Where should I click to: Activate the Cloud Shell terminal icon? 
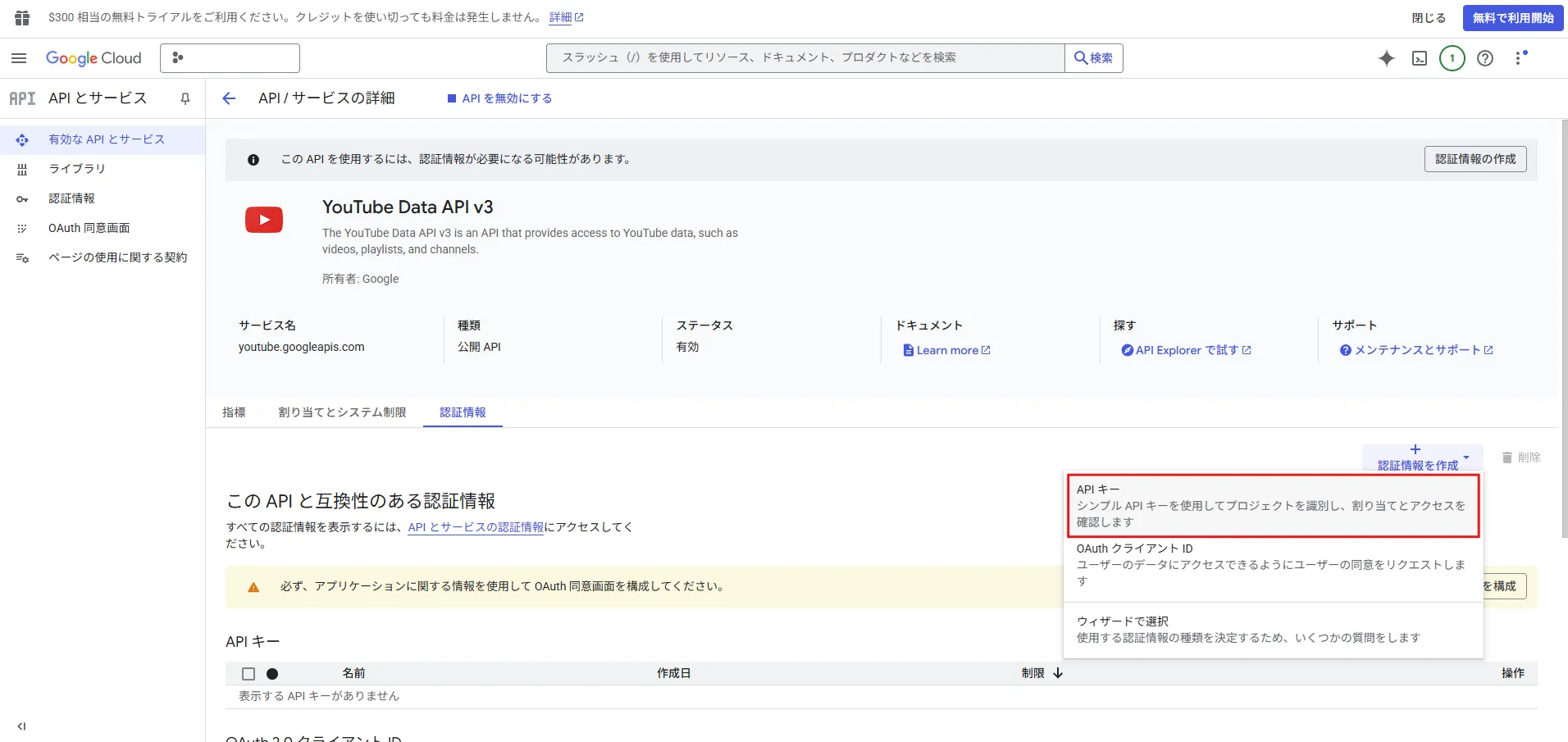click(x=1420, y=58)
